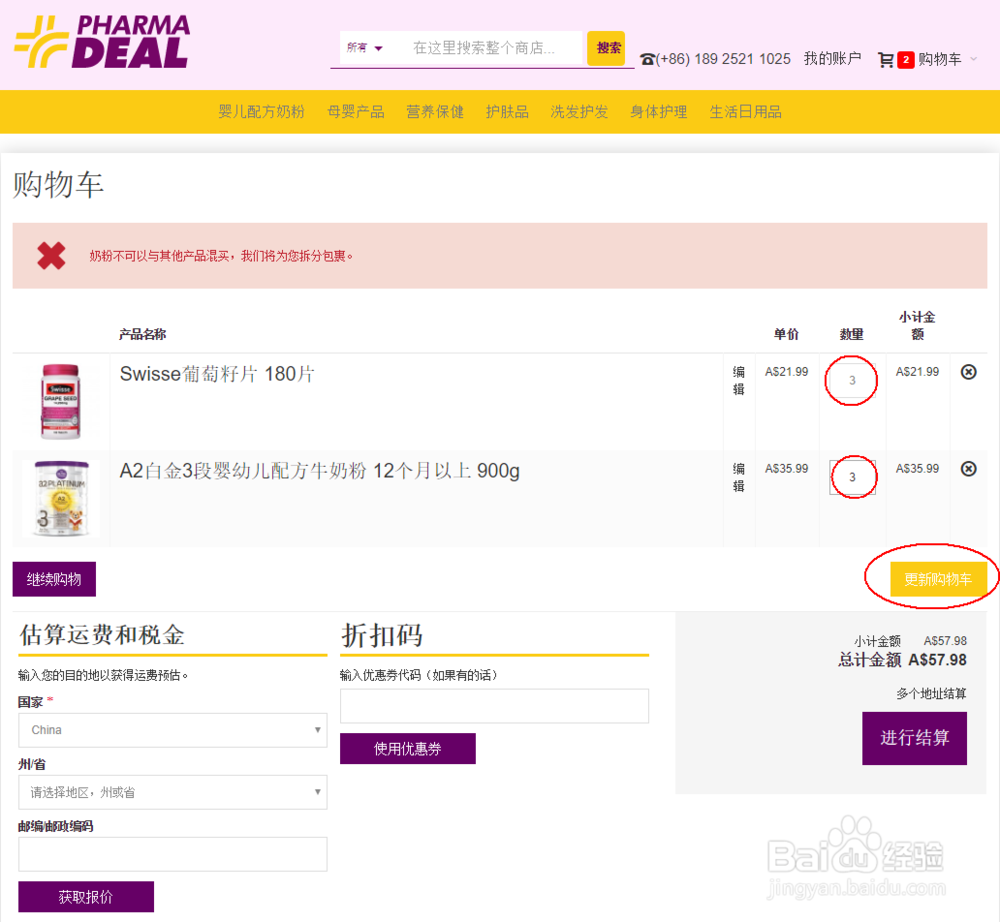Click the 继续购物 continue shopping button
The height and width of the screenshot is (922, 1000).
click(x=54, y=579)
